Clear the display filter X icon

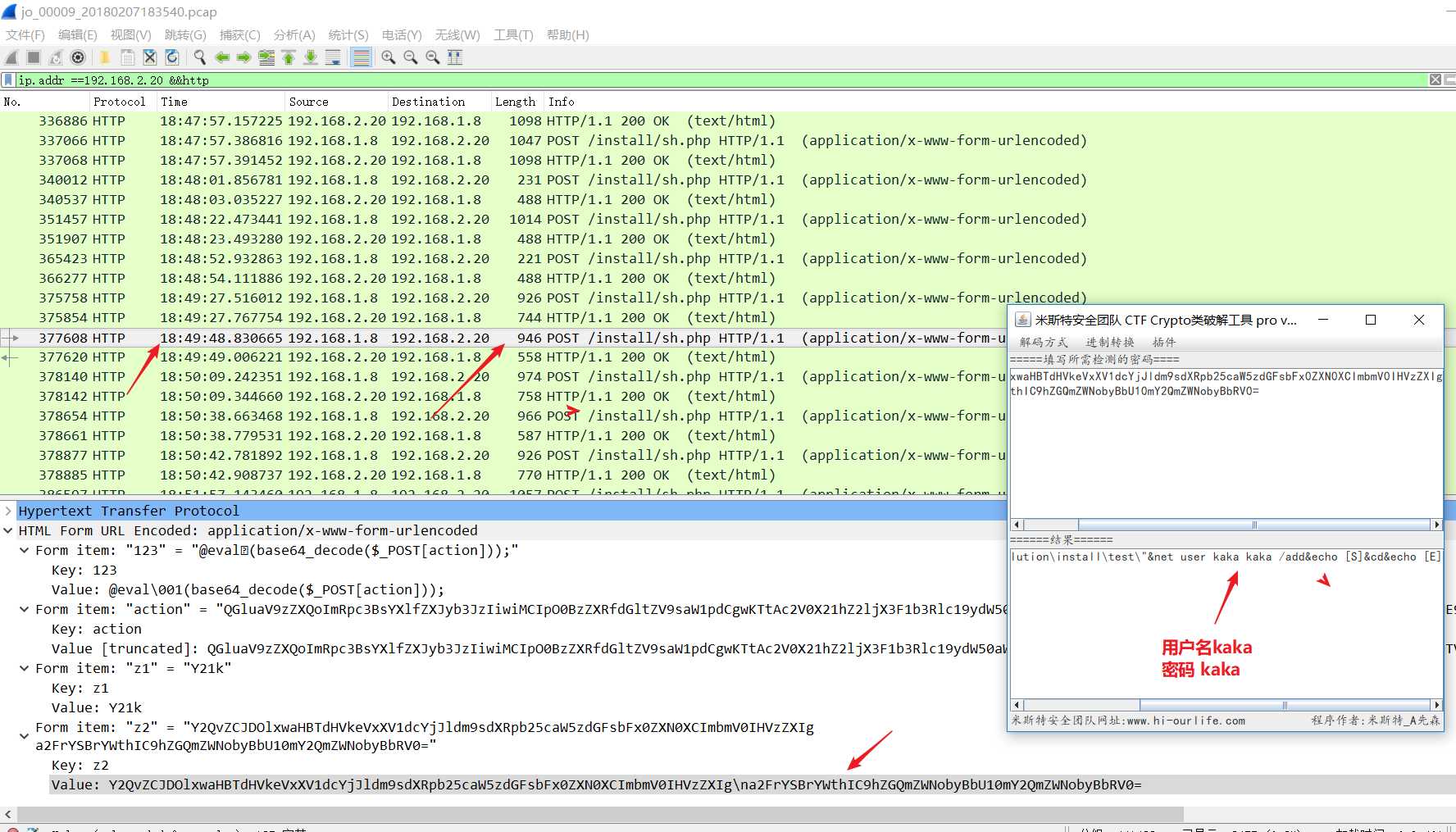pyautogui.click(x=1436, y=80)
